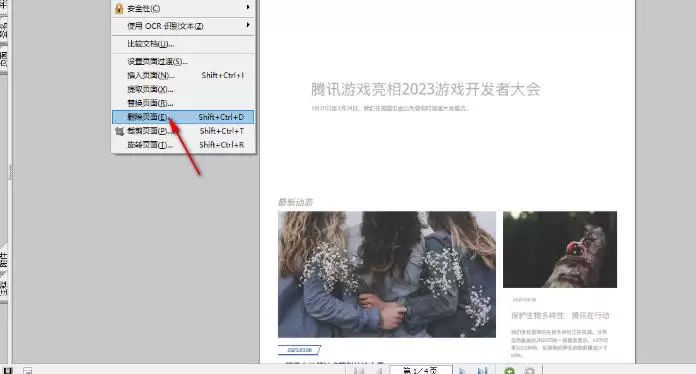This screenshot has width=696, height=374.
Task: Select the highlighted 删除页面(E)... menu entry
Action: (183, 117)
